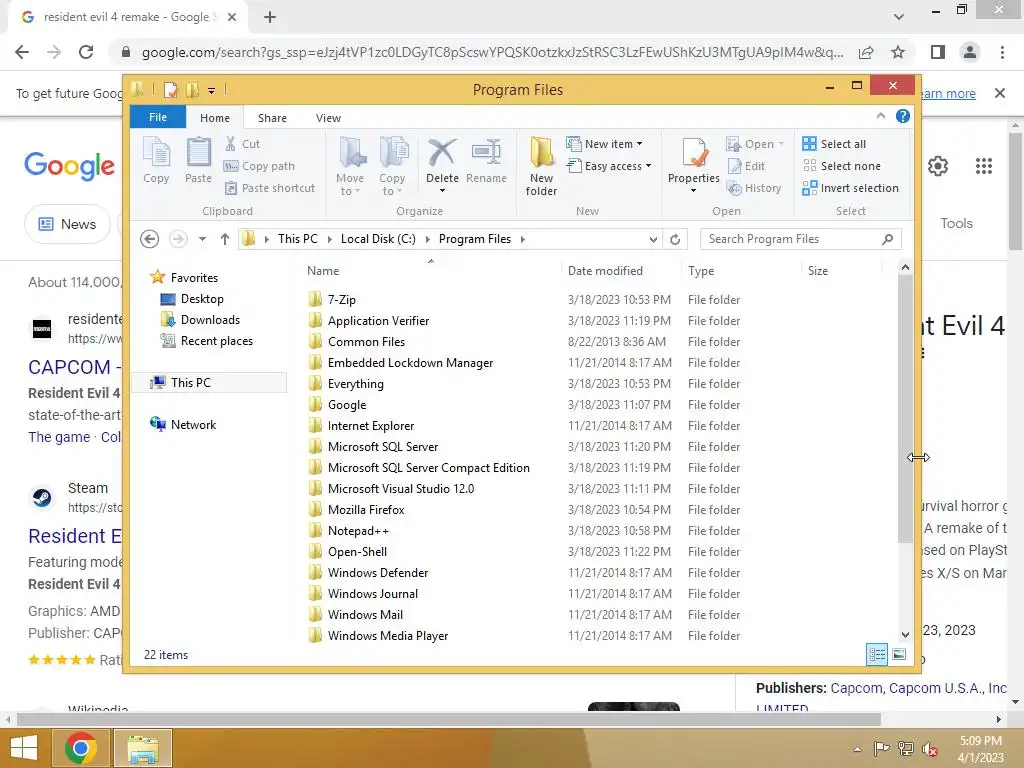1024x768 pixels.
Task: Open Tools on Google results page
Action: [956, 223]
